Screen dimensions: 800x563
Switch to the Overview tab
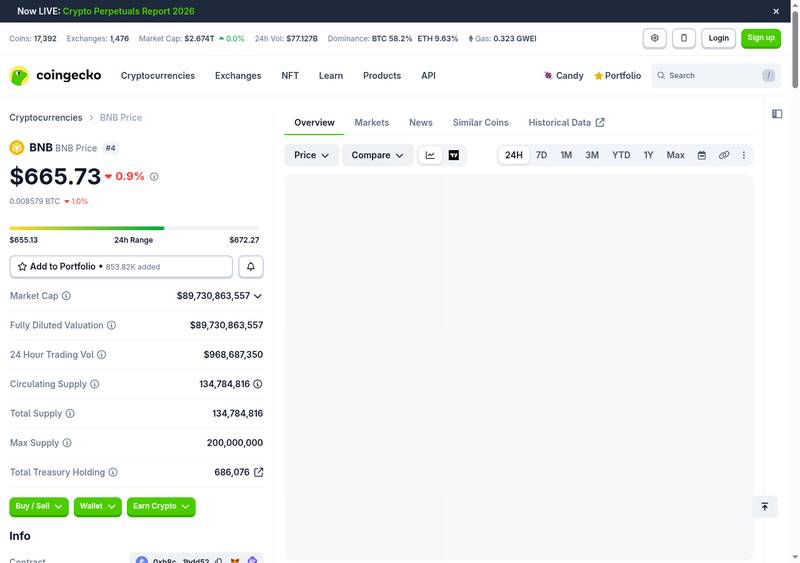point(314,123)
